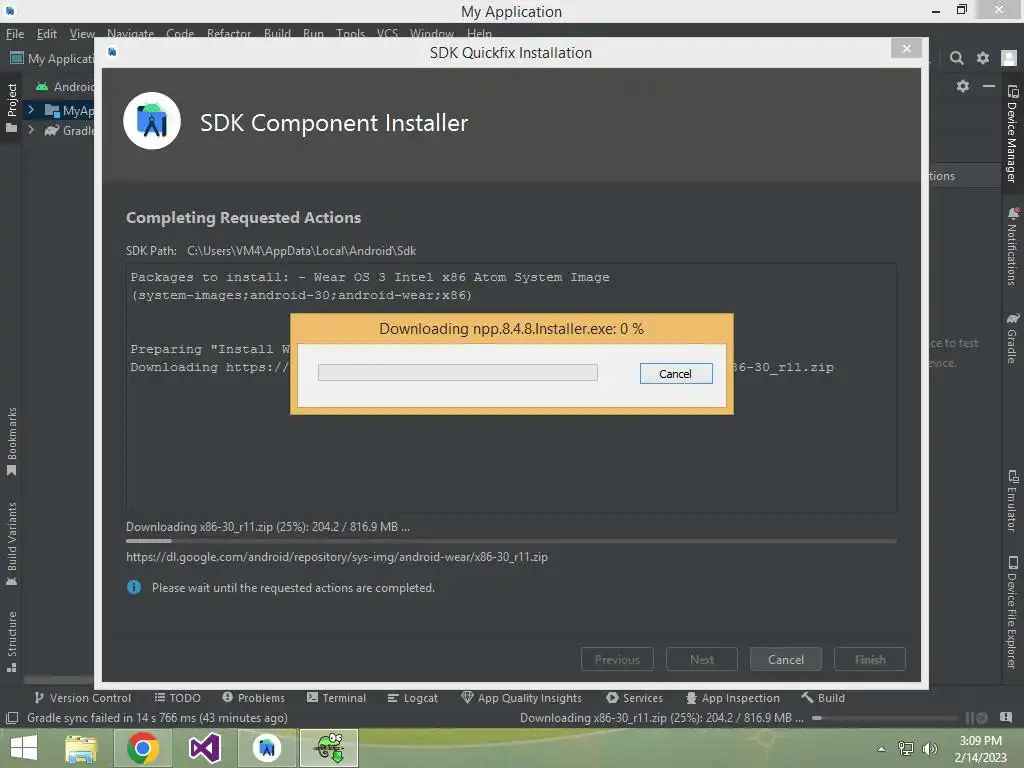
Task: Click the disabled Previous button
Action: coord(617,660)
